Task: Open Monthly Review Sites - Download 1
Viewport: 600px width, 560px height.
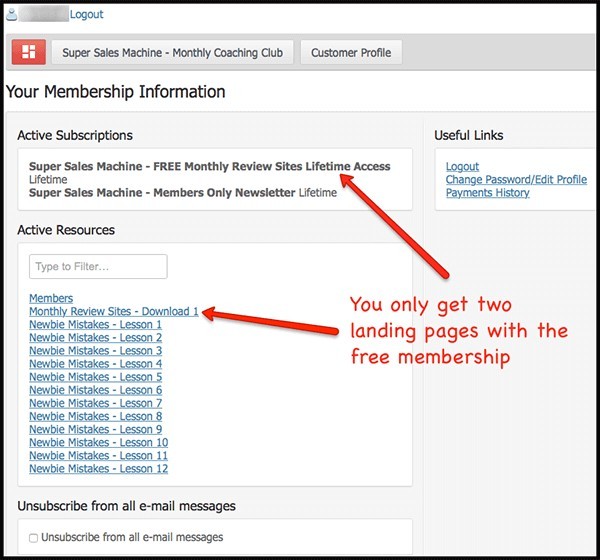Action: (114, 311)
